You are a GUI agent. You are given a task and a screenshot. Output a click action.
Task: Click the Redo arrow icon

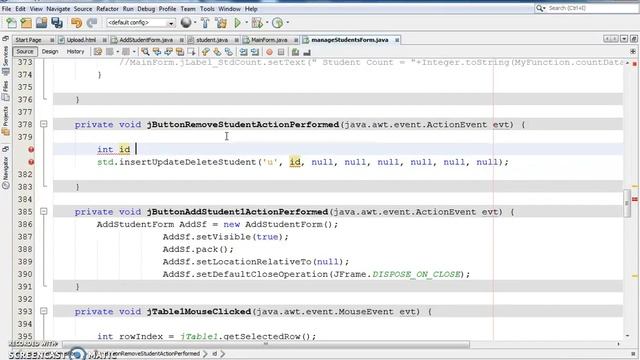92,23
